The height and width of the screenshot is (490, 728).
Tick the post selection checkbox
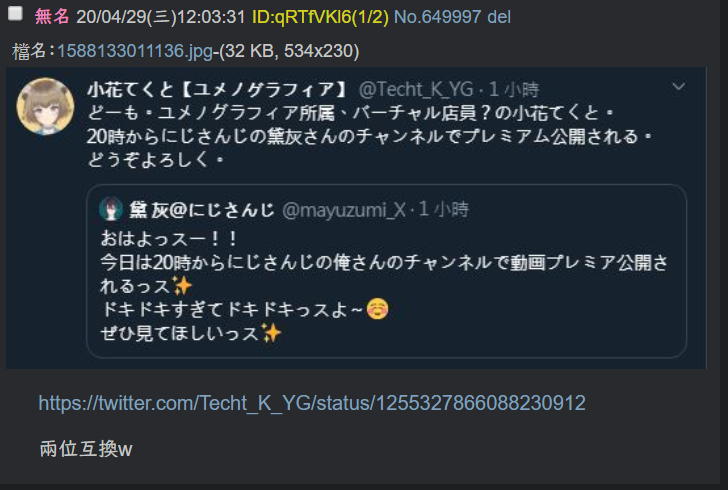pos(15,14)
